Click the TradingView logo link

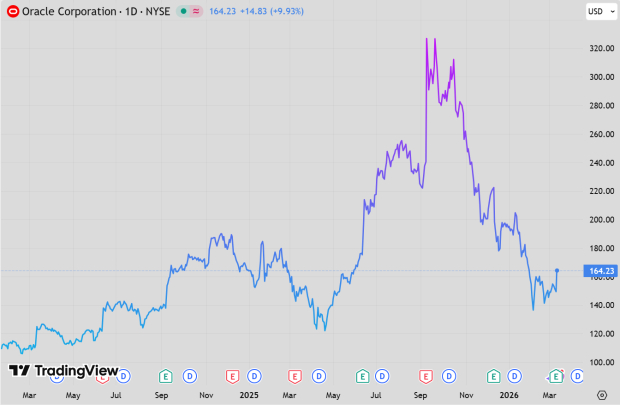tap(63, 371)
